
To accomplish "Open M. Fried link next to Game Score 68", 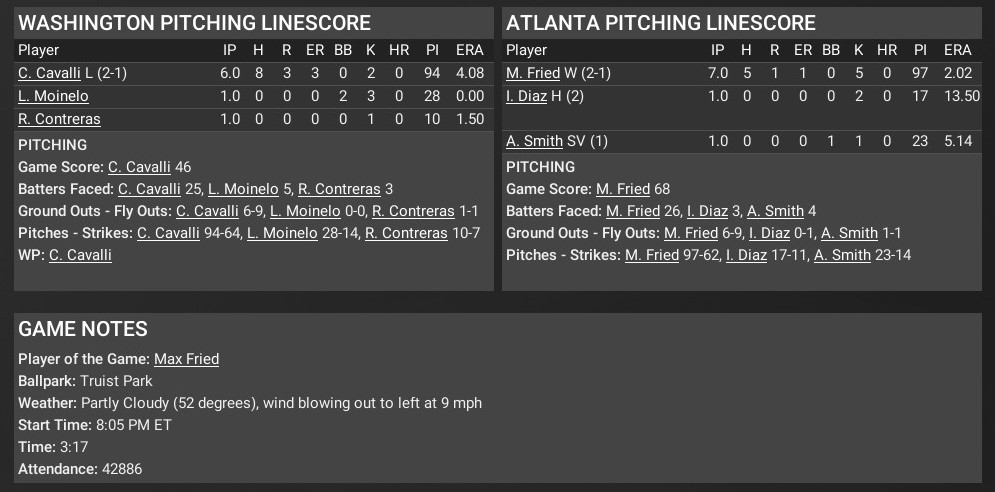I will coord(623,189).
